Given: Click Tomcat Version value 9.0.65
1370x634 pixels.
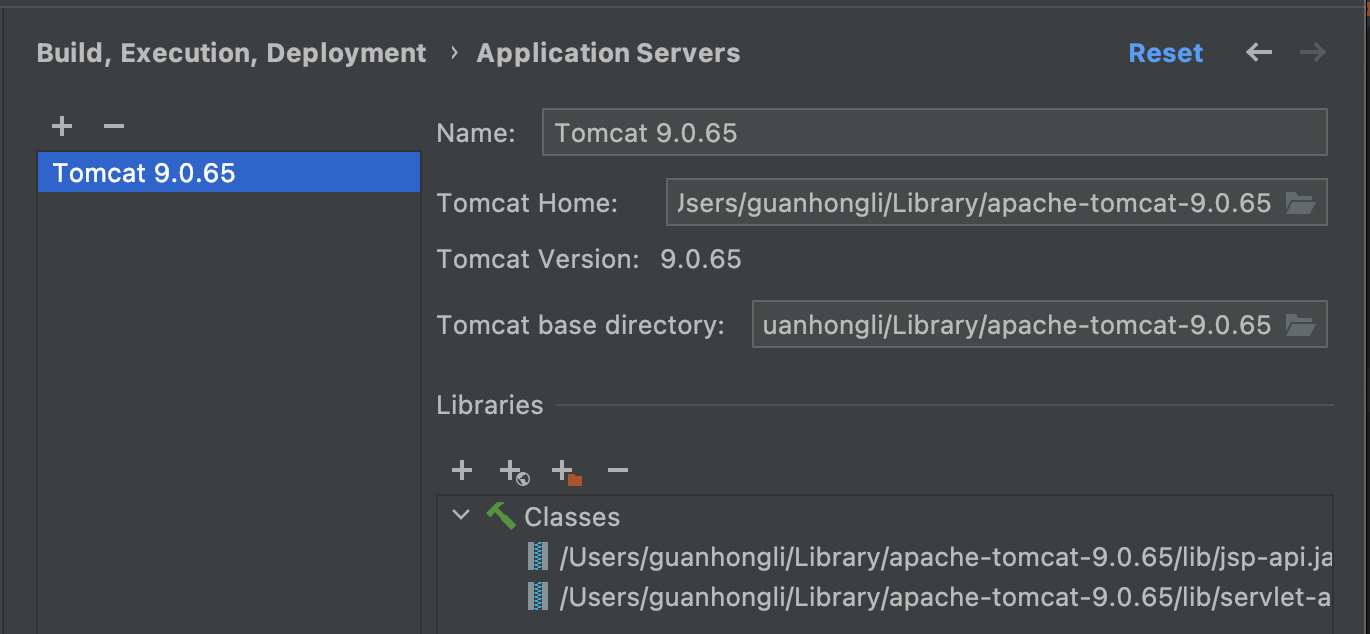Looking at the screenshot, I should (x=701, y=260).
